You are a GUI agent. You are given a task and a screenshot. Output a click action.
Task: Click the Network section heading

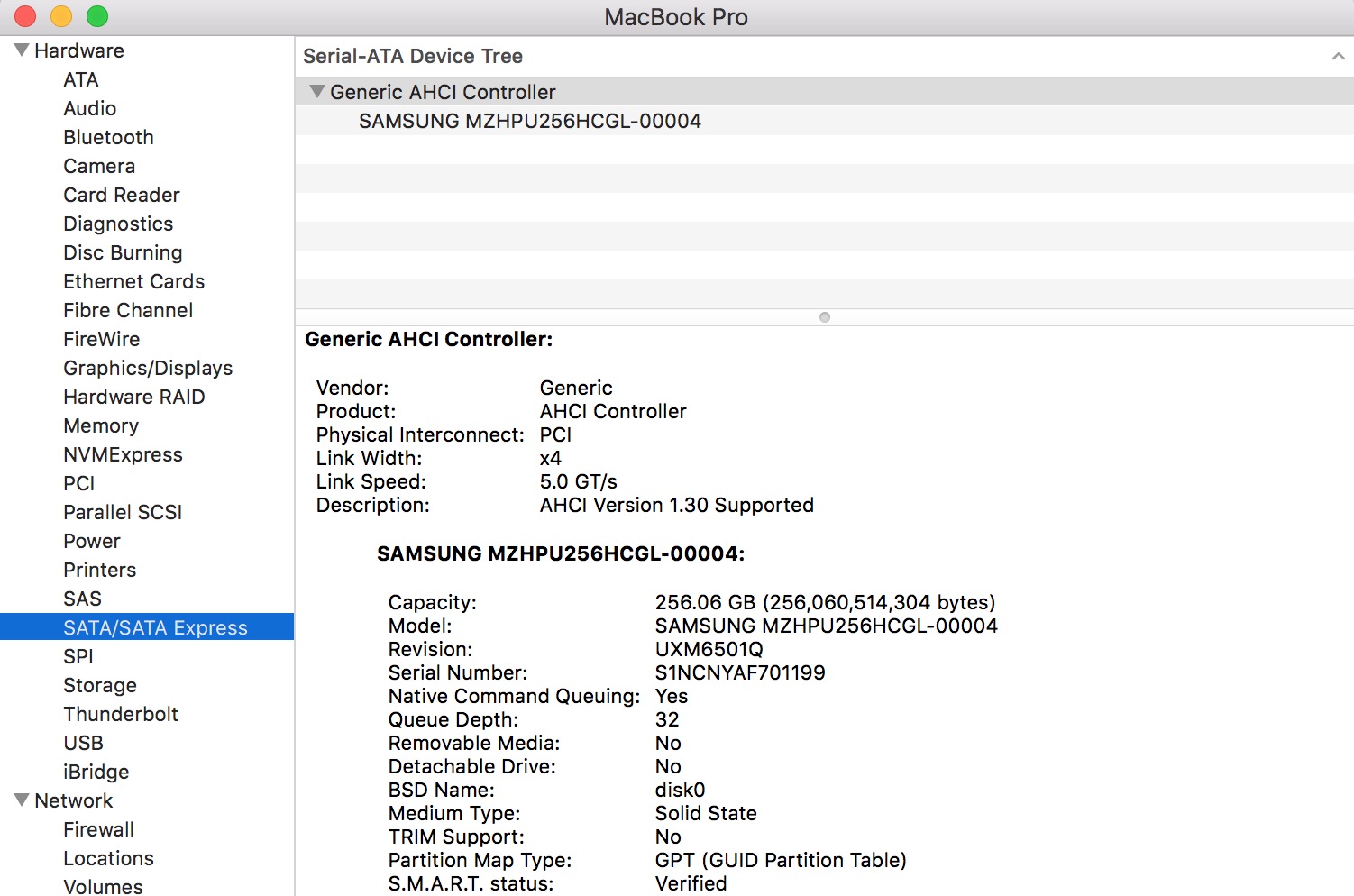tap(74, 800)
